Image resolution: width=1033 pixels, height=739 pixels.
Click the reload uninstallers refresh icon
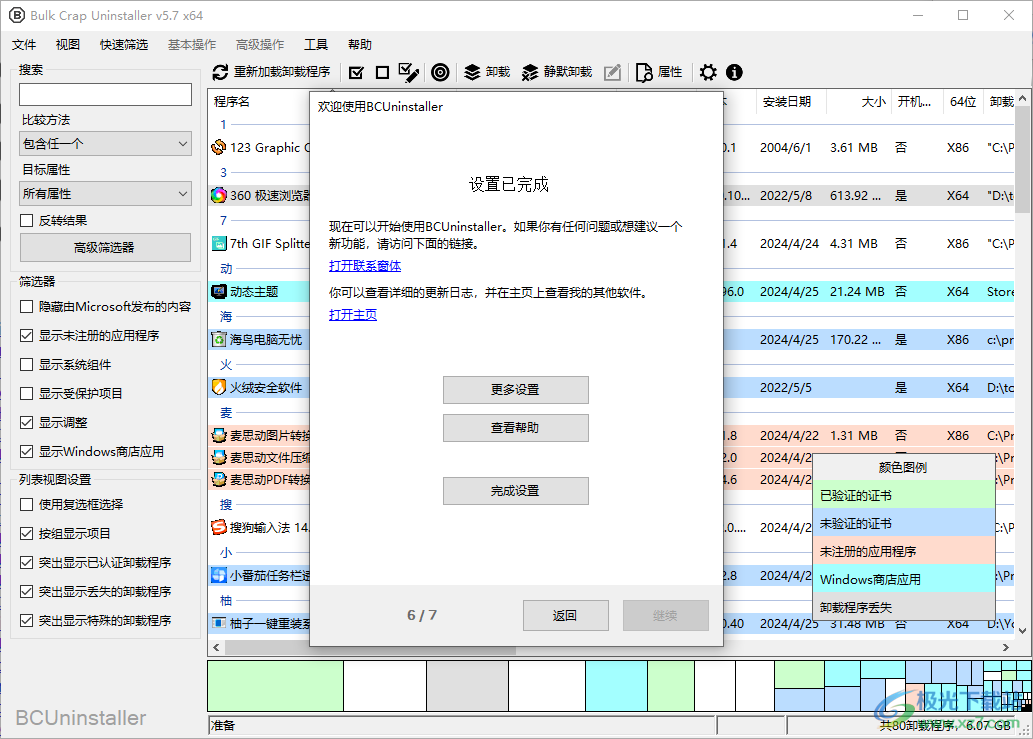pyautogui.click(x=219, y=72)
